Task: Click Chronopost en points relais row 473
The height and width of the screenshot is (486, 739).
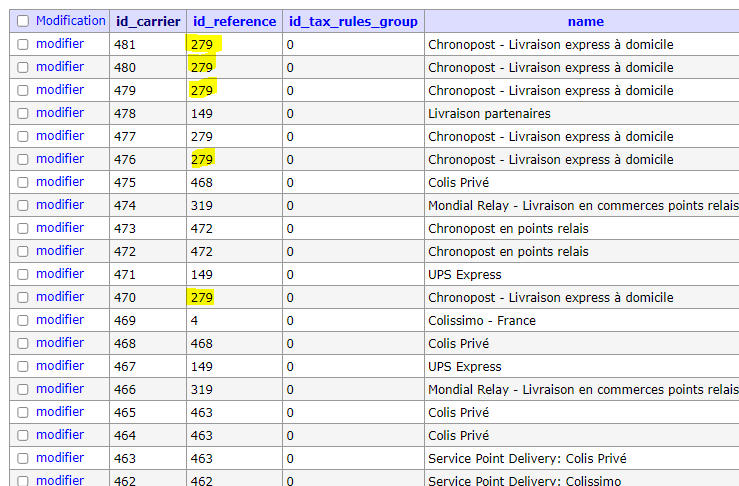Action: pyautogui.click(x=508, y=229)
